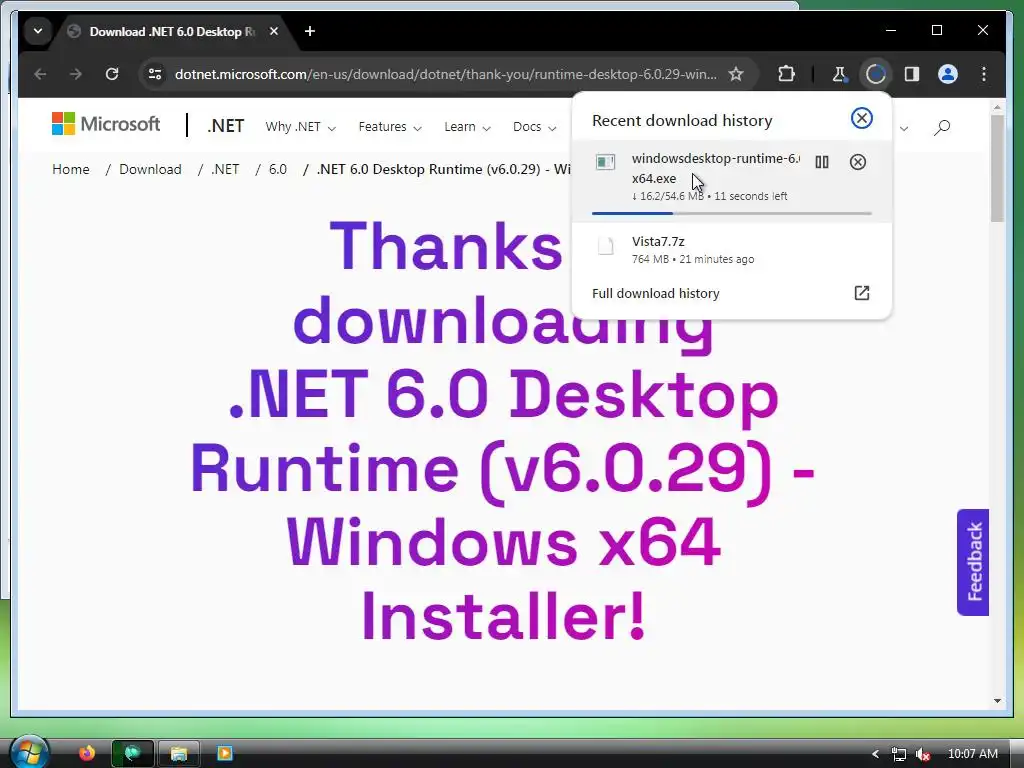
Task: Open the media player taskbar icon
Action: click(224, 754)
